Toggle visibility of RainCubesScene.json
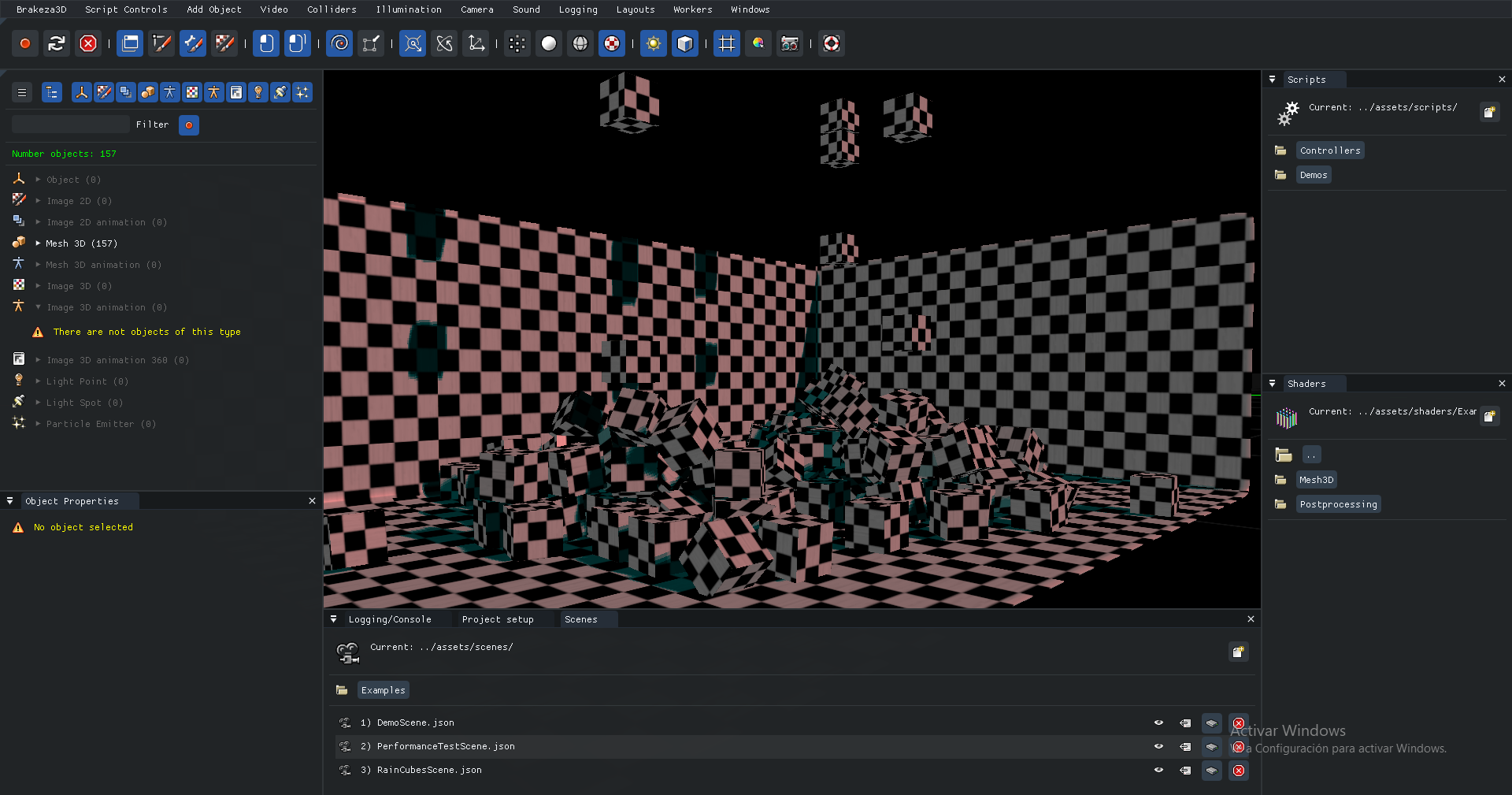This screenshot has width=1512, height=795. point(1158,771)
